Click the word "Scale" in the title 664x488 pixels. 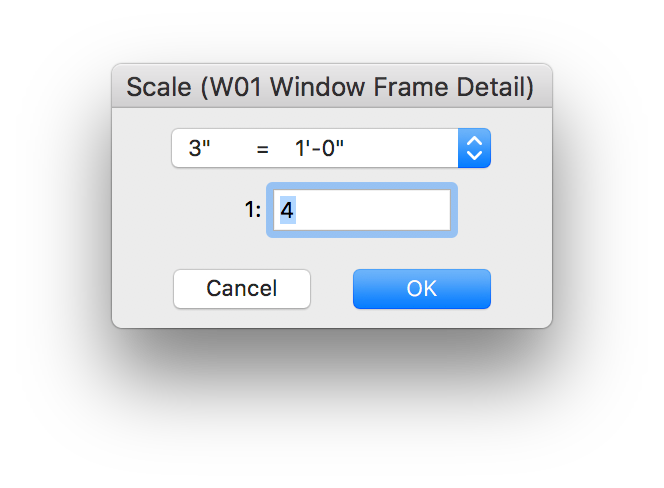[158, 87]
